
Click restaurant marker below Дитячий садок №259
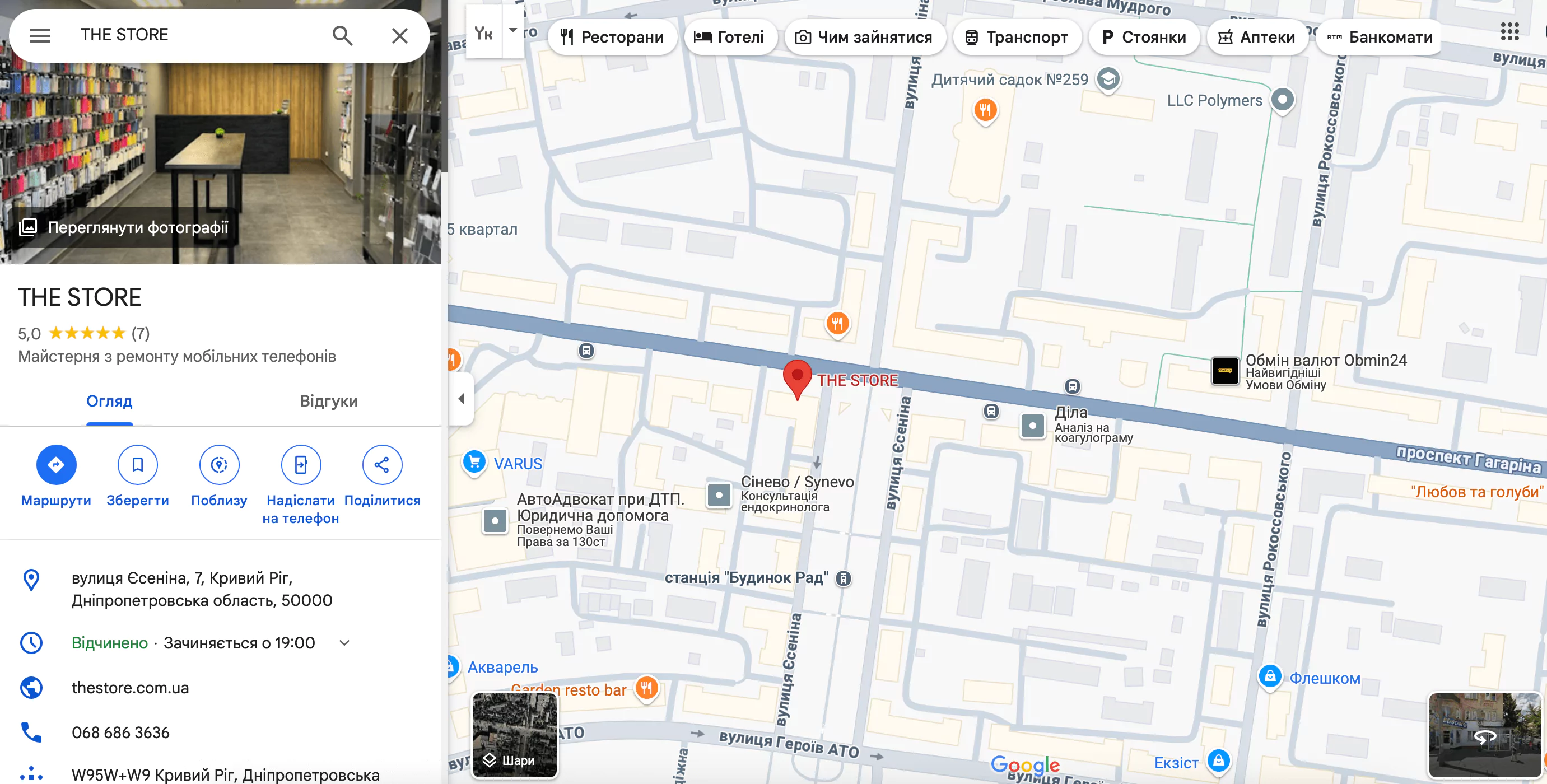[985, 110]
